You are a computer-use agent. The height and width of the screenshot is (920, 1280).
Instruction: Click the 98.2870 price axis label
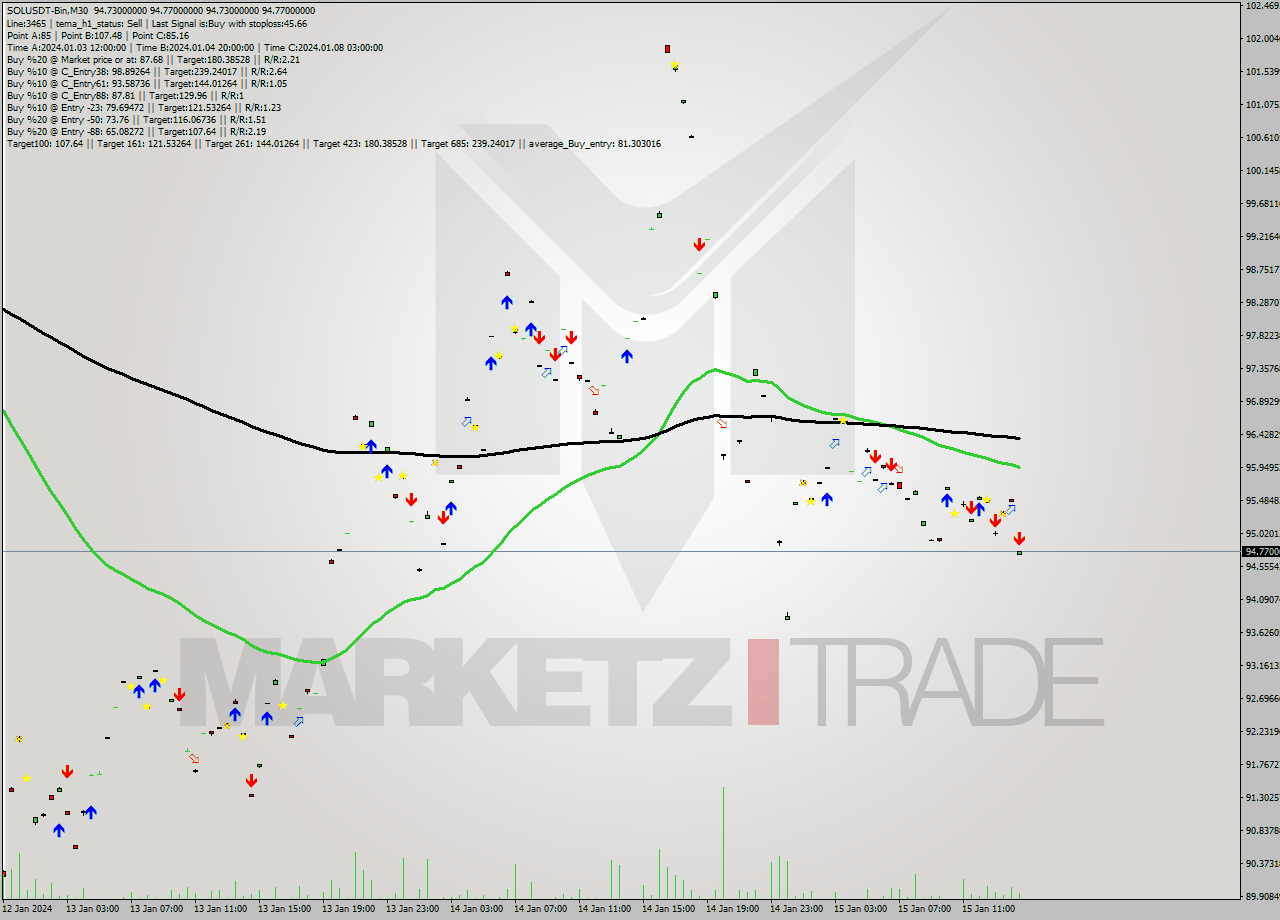click(x=1262, y=302)
